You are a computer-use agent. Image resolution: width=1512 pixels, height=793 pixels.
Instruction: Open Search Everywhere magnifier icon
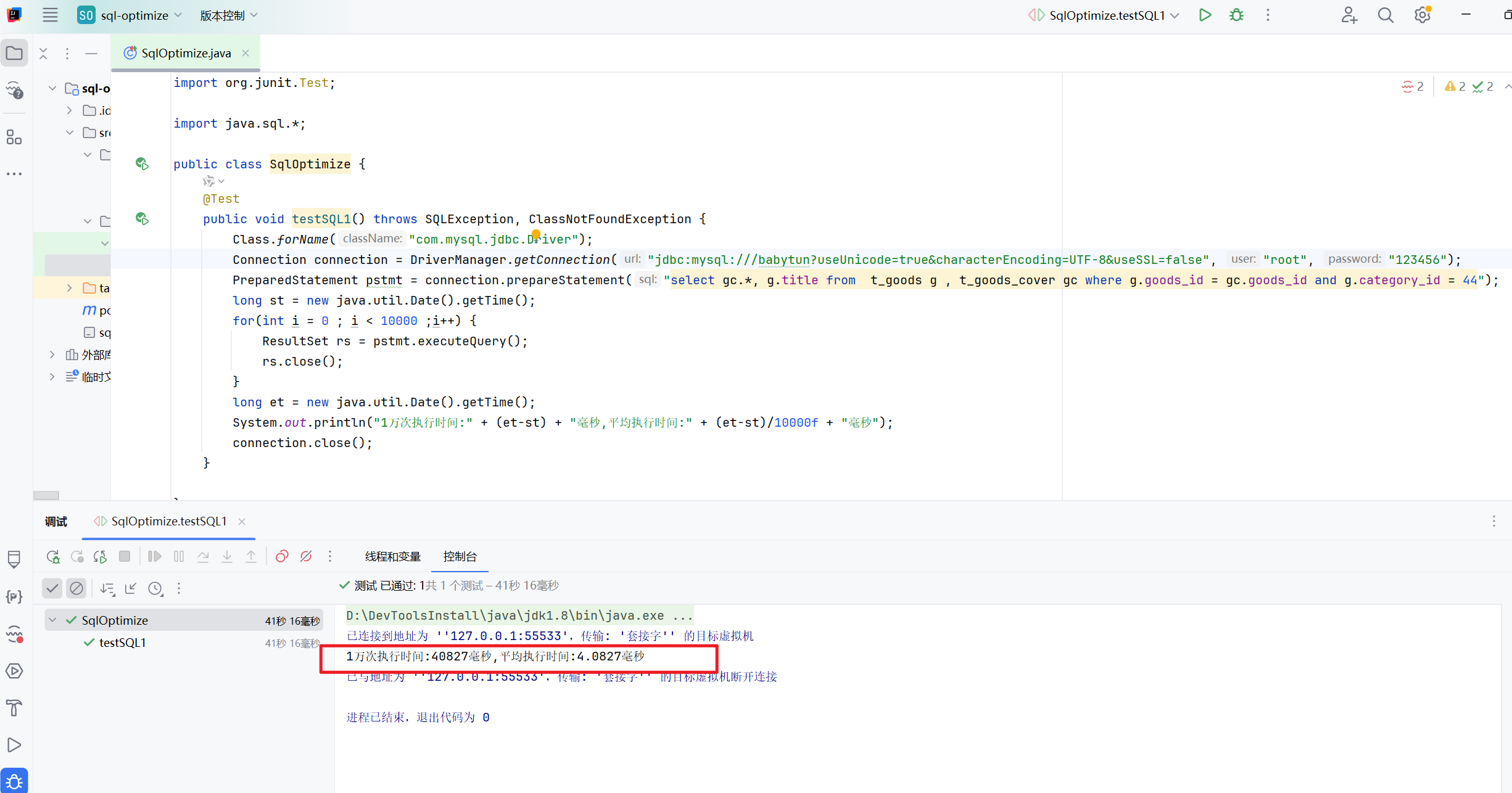[x=1386, y=15]
